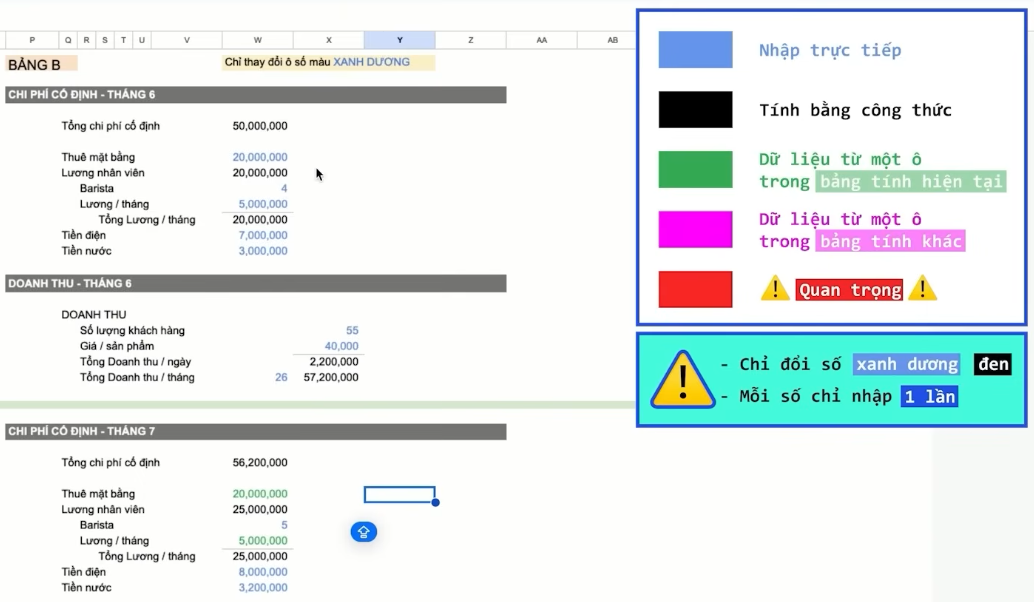
Task: Select column header R
Action: pos(86,40)
